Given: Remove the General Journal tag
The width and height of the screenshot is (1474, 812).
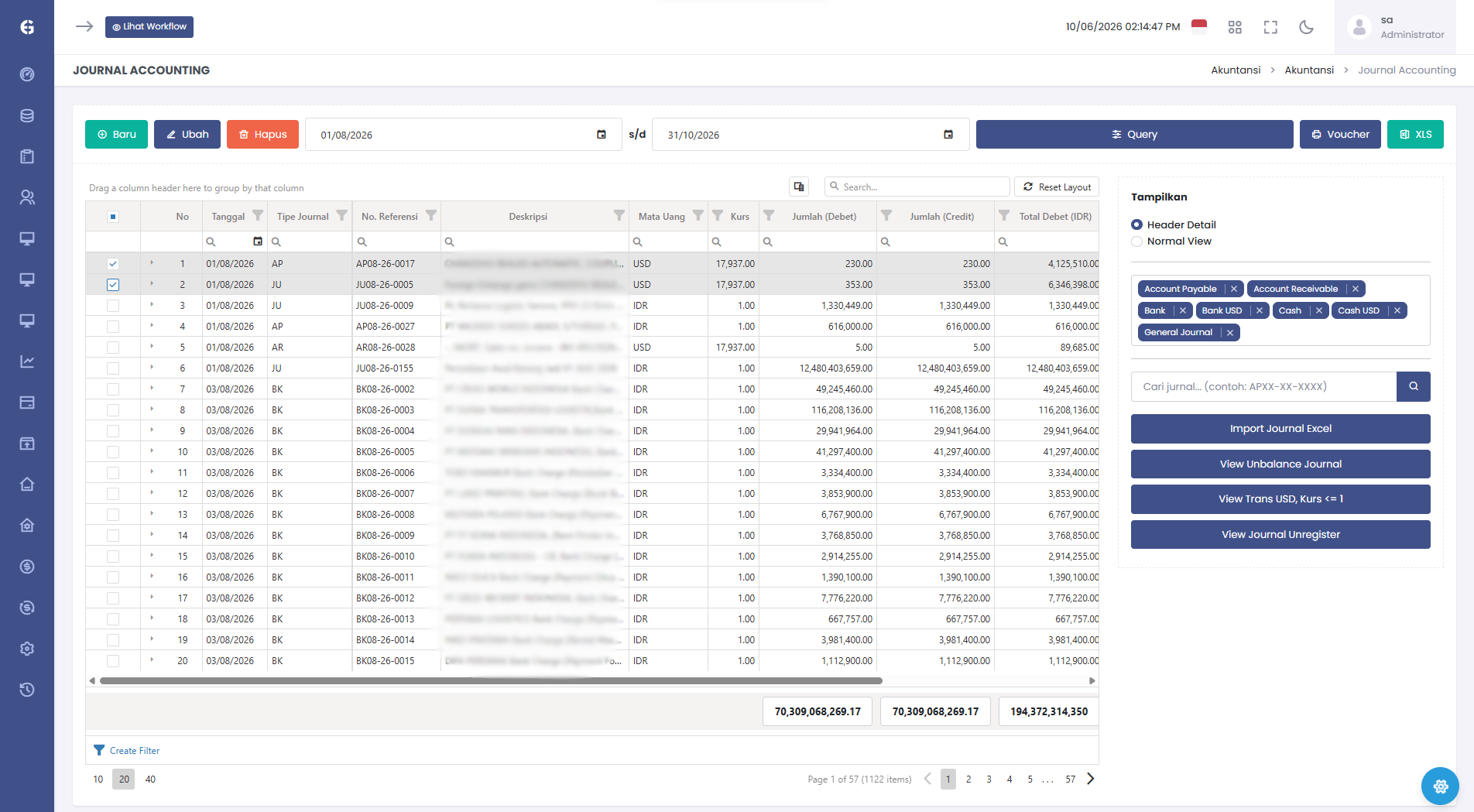Looking at the screenshot, I should tap(1229, 332).
